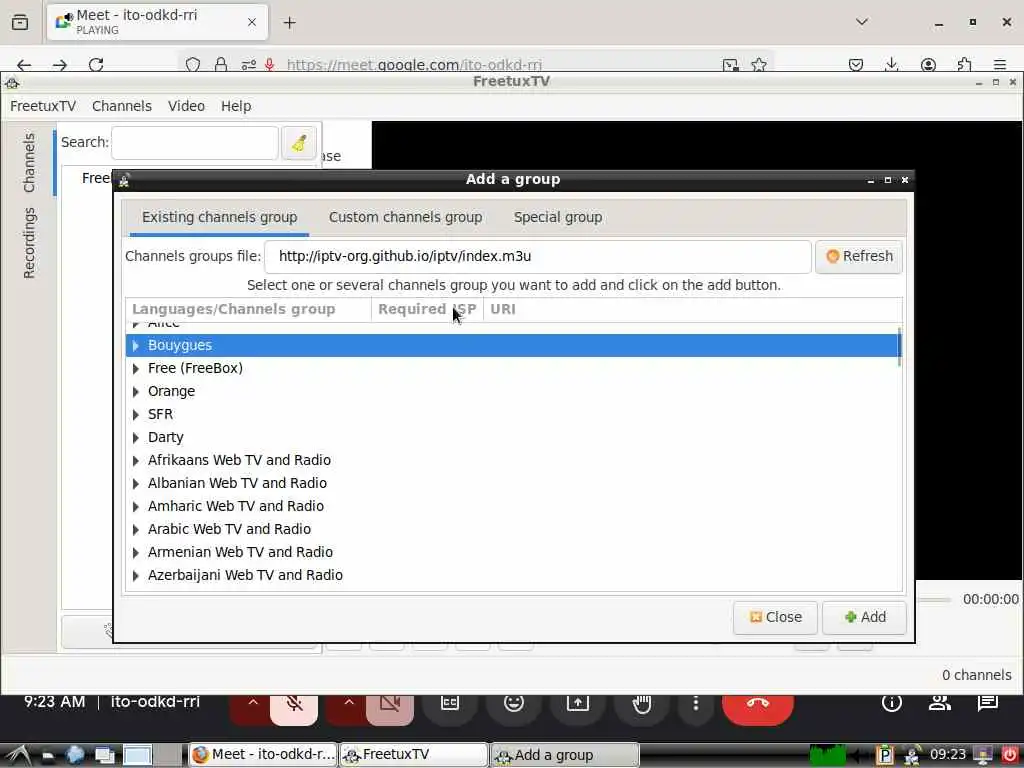Select Armenian Web TV and Radio row
This screenshot has width=1024, height=768.
pos(512,552)
